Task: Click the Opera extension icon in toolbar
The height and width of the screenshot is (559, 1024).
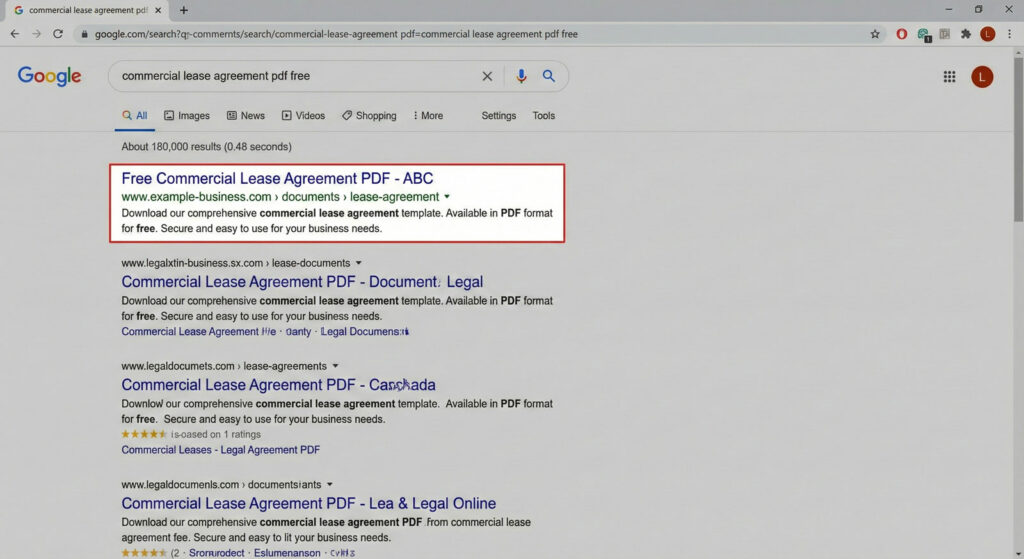Action: (901, 34)
